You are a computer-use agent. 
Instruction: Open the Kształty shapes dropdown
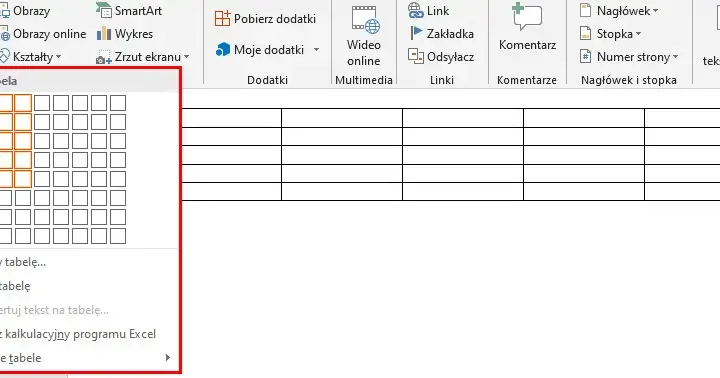31,56
